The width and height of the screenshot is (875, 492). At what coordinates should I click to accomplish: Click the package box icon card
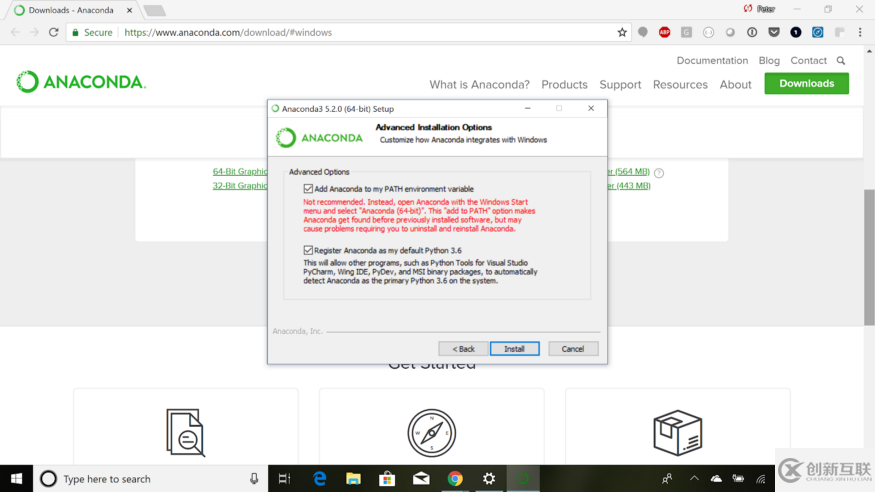pyautogui.click(x=677, y=433)
